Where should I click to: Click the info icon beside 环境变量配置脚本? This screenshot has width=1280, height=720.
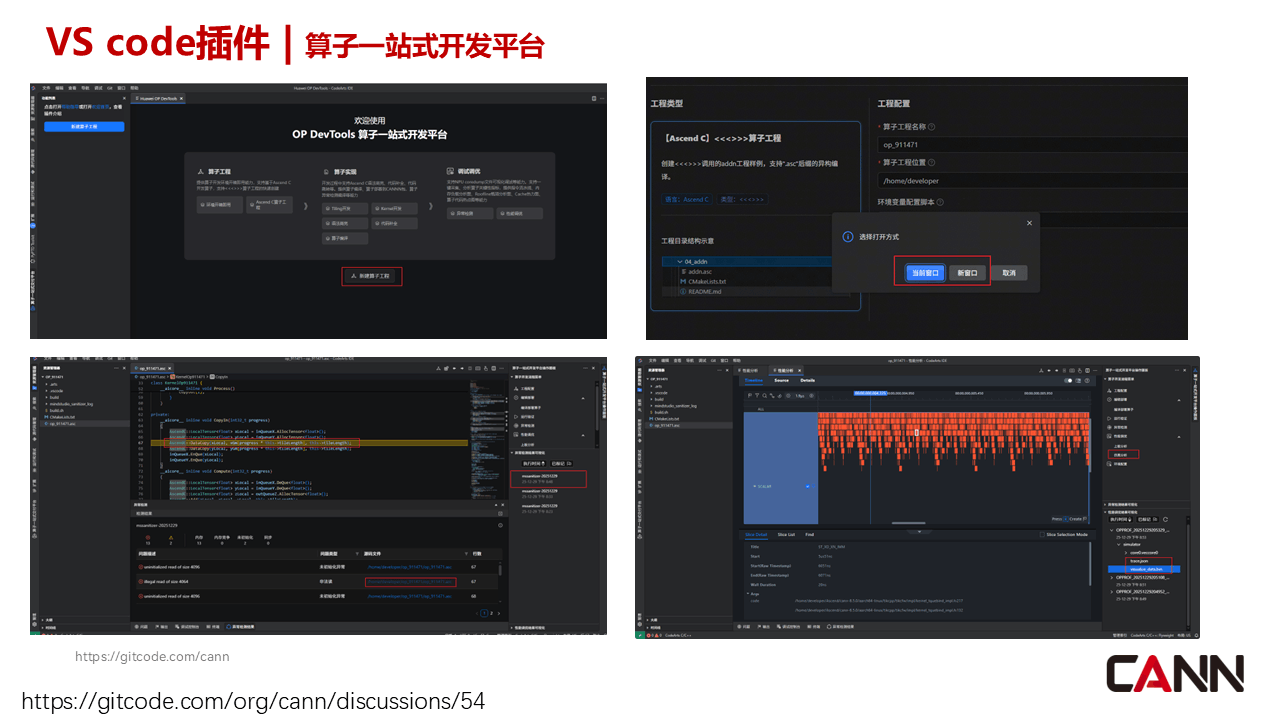942,201
